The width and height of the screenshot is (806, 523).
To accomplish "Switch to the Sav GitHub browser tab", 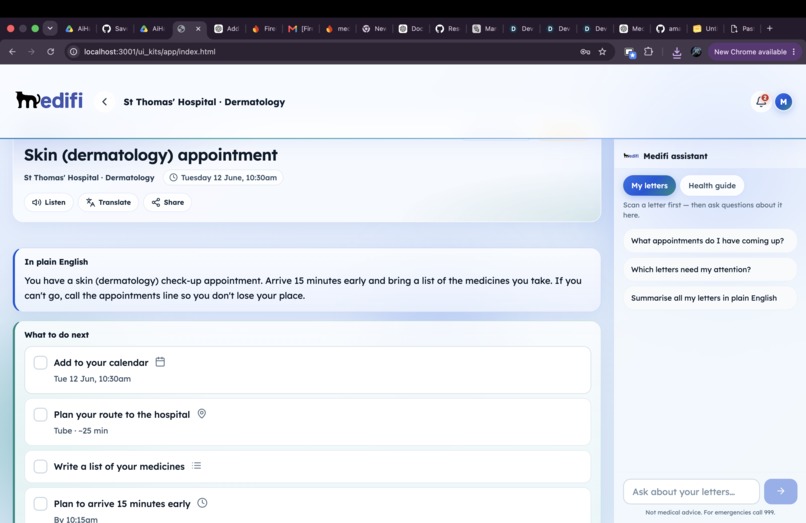I will click(x=114, y=29).
